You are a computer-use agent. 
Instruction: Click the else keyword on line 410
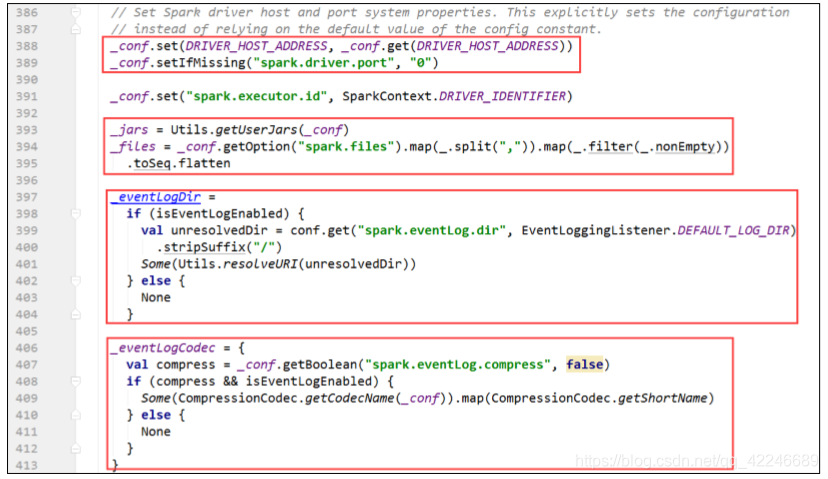(x=156, y=415)
